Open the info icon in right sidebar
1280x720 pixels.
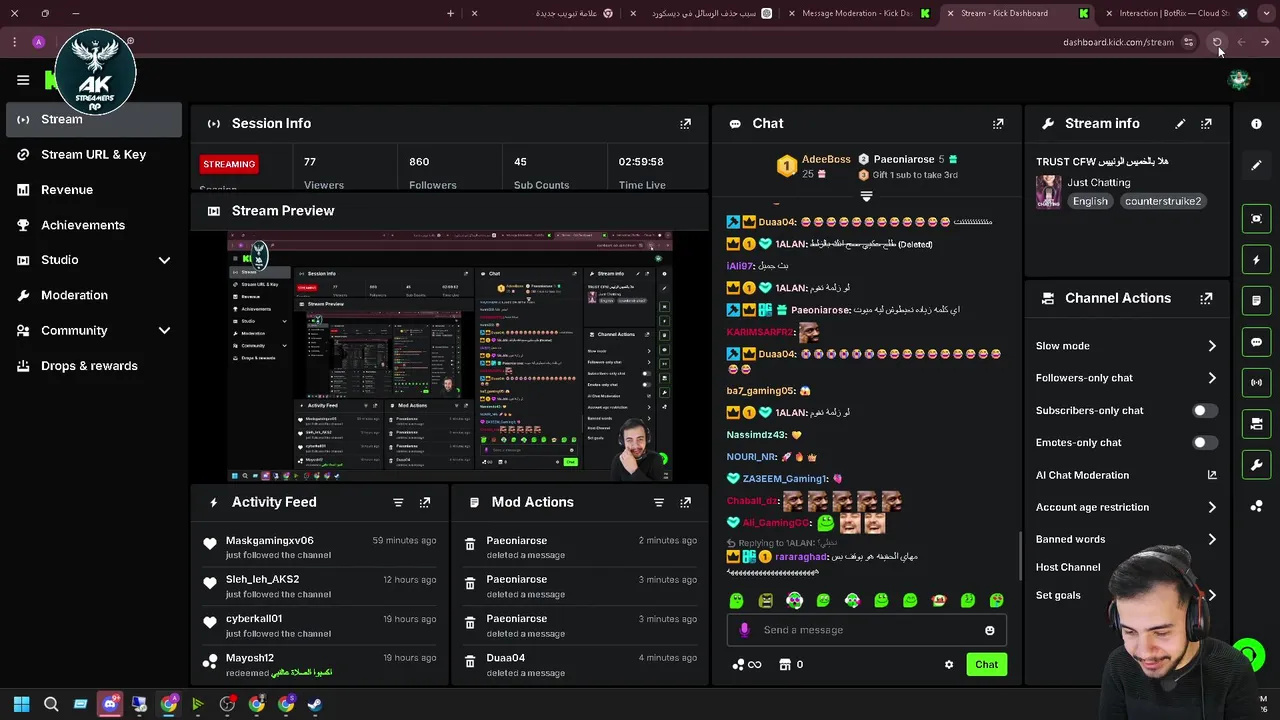(x=1256, y=123)
